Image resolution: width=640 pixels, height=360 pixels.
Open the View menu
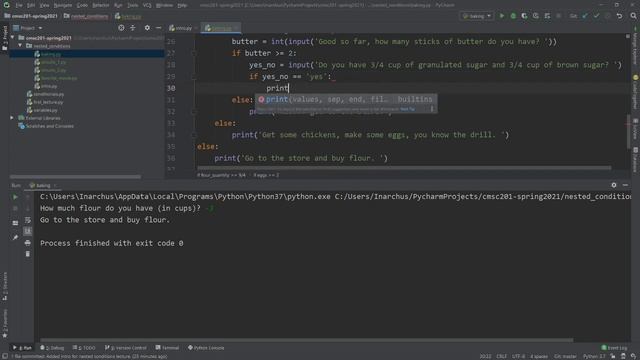tap(44, 5)
